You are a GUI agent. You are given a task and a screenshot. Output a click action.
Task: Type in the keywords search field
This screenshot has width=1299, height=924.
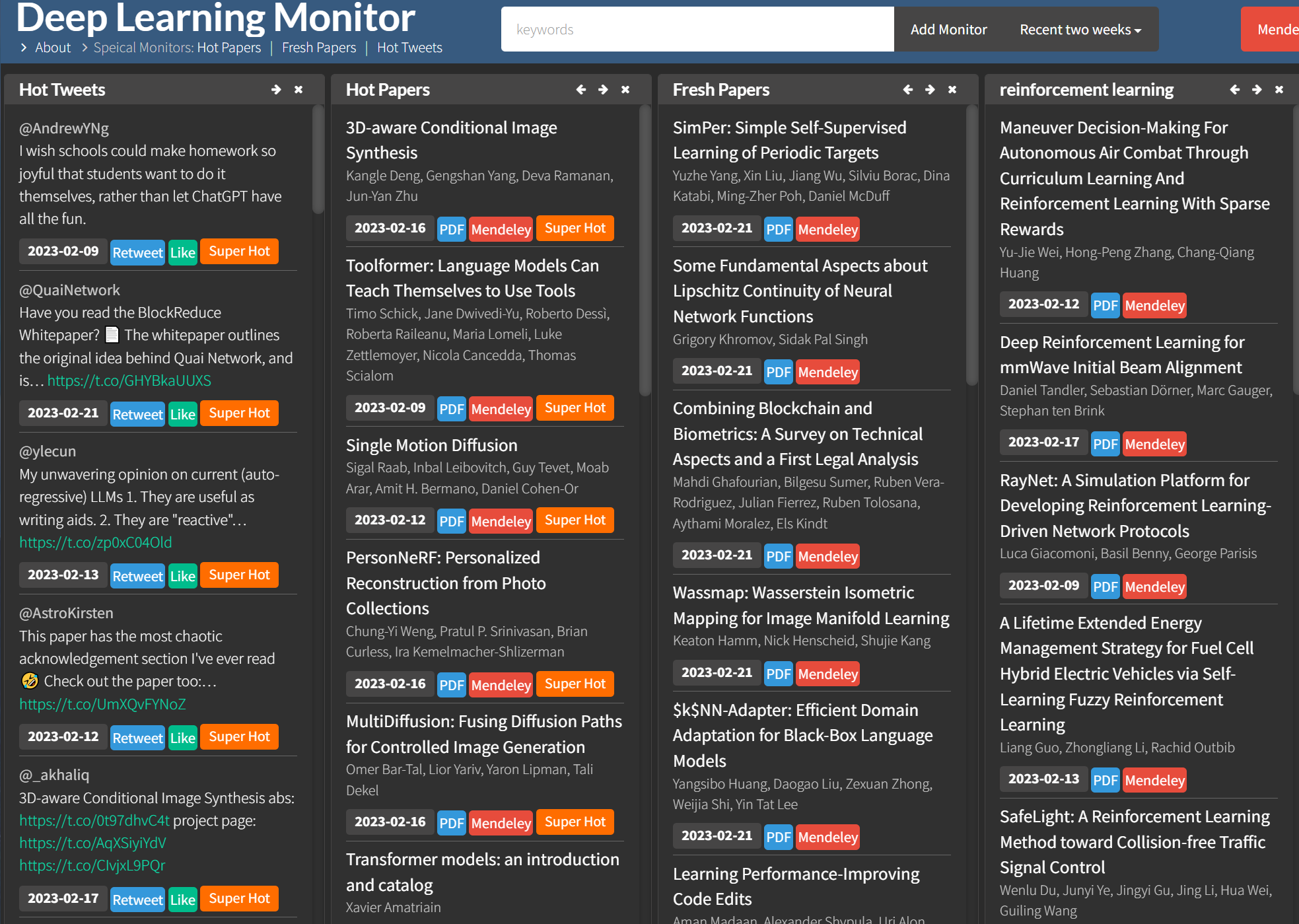pos(697,30)
